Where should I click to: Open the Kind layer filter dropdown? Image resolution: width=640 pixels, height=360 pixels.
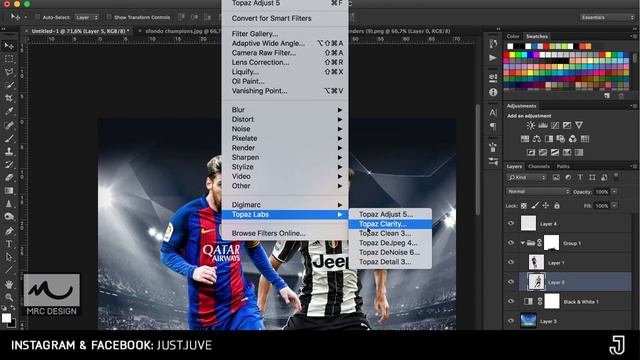click(527, 177)
